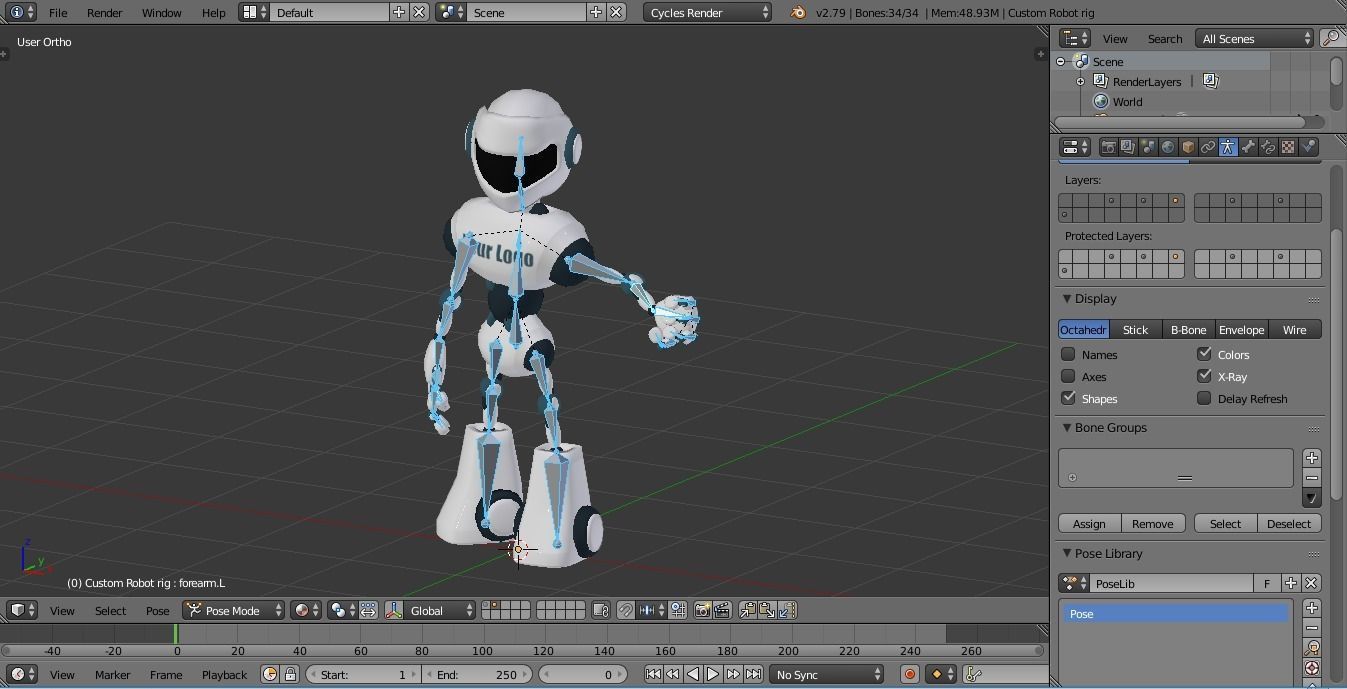The height and width of the screenshot is (689, 1347).
Task: Open the Pose menu in 3D view
Action: click(x=157, y=610)
